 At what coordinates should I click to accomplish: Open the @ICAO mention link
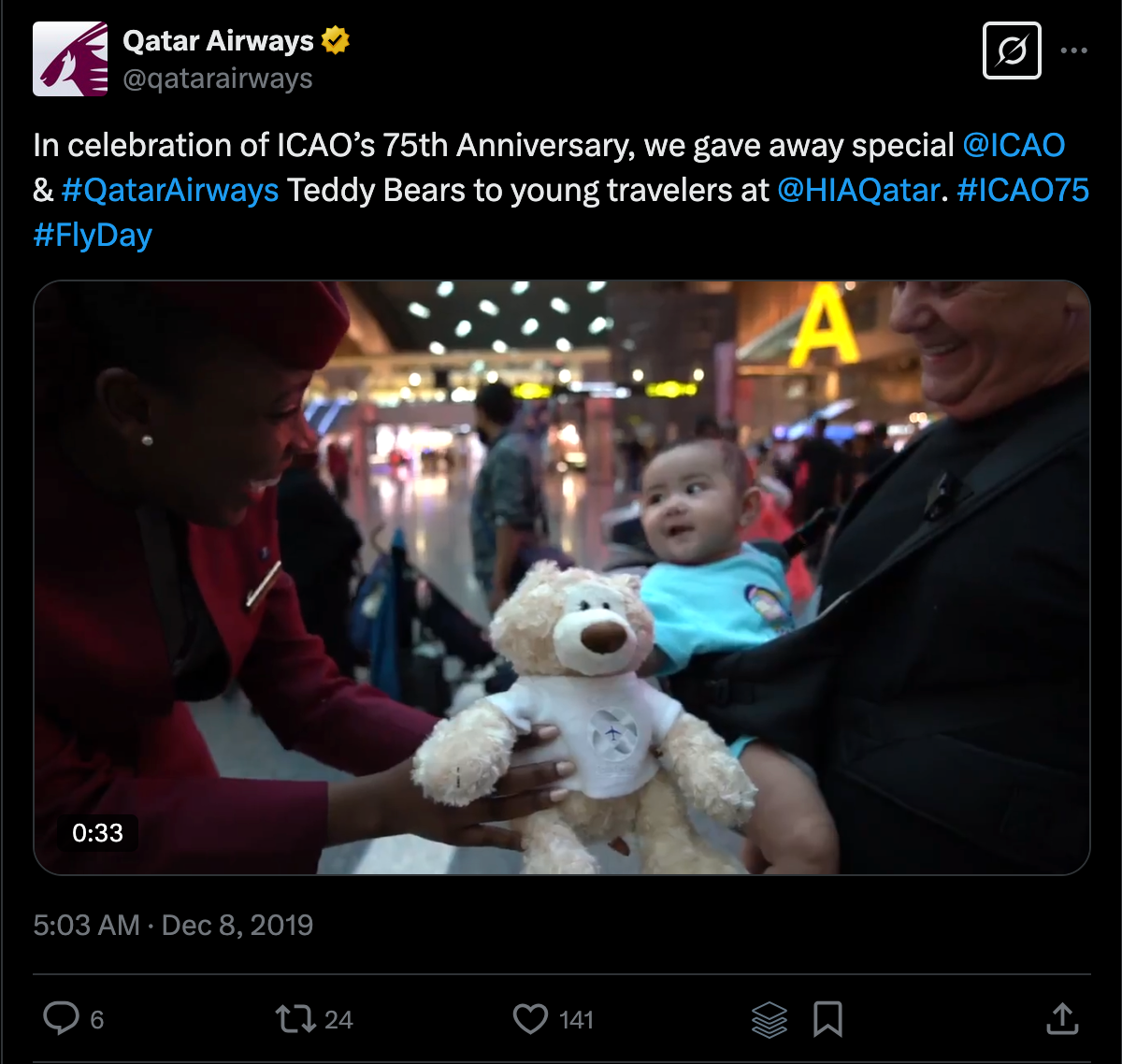[1014, 145]
